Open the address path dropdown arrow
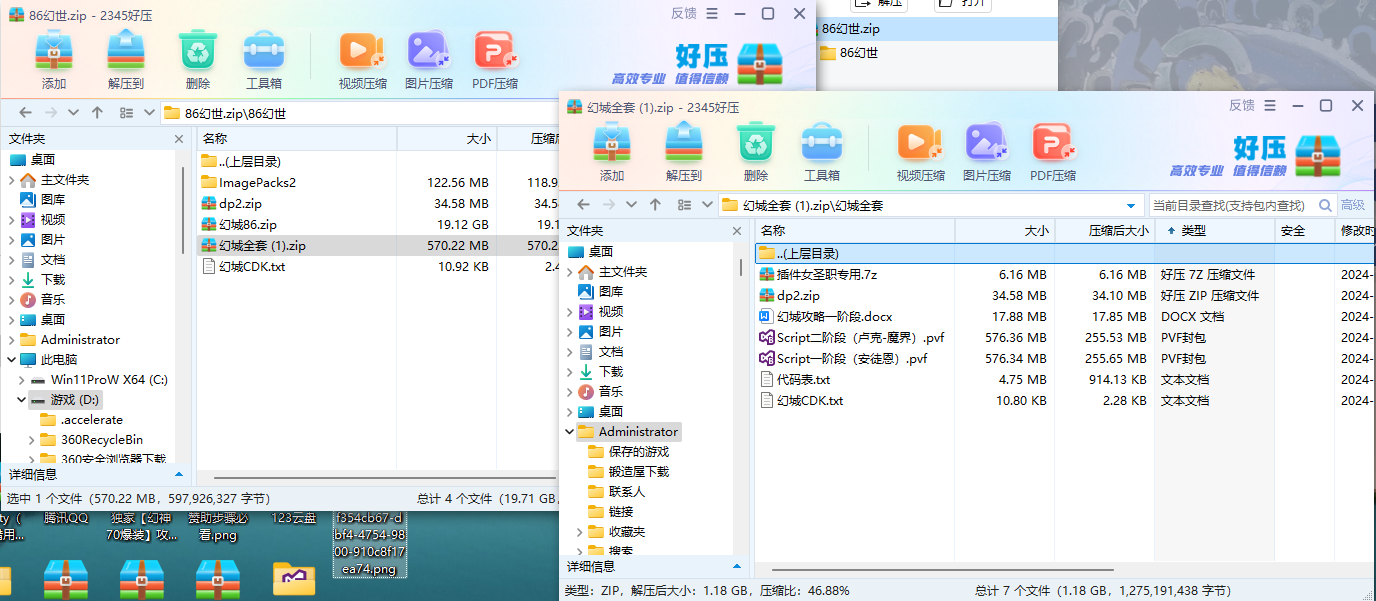1376x601 pixels. pos(1131,205)
